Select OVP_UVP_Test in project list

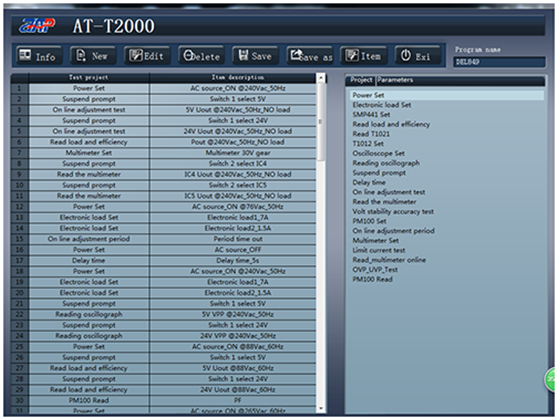[375, 269]
